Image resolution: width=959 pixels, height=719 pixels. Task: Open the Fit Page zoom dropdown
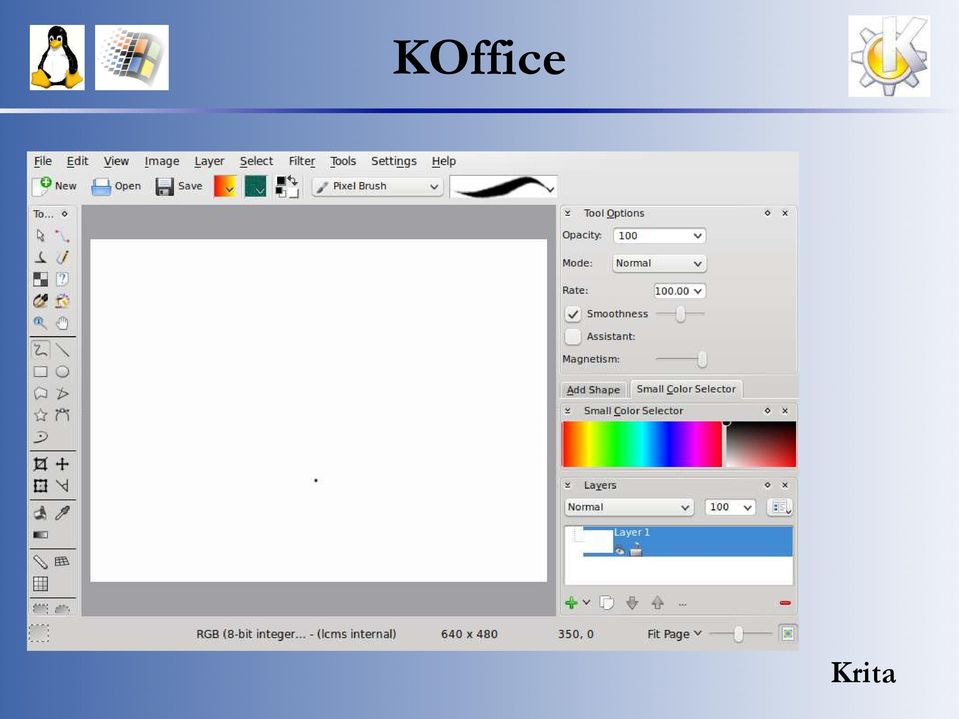coord(674,634)
